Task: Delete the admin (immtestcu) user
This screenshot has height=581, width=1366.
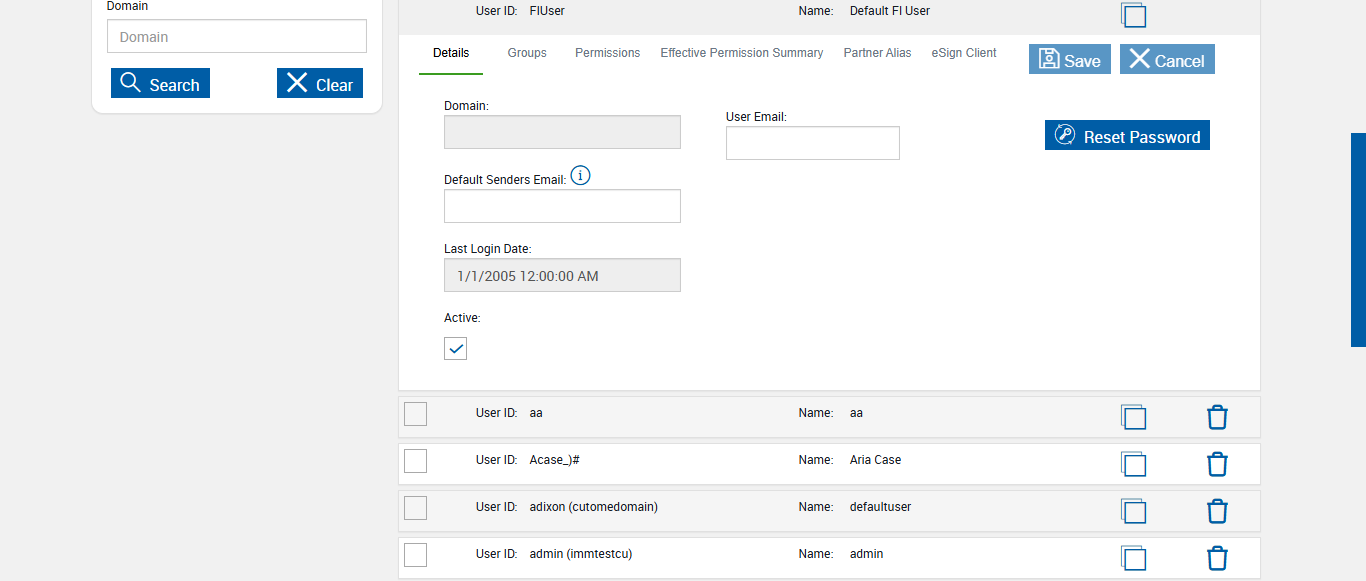Action: tap(1217, 558)
